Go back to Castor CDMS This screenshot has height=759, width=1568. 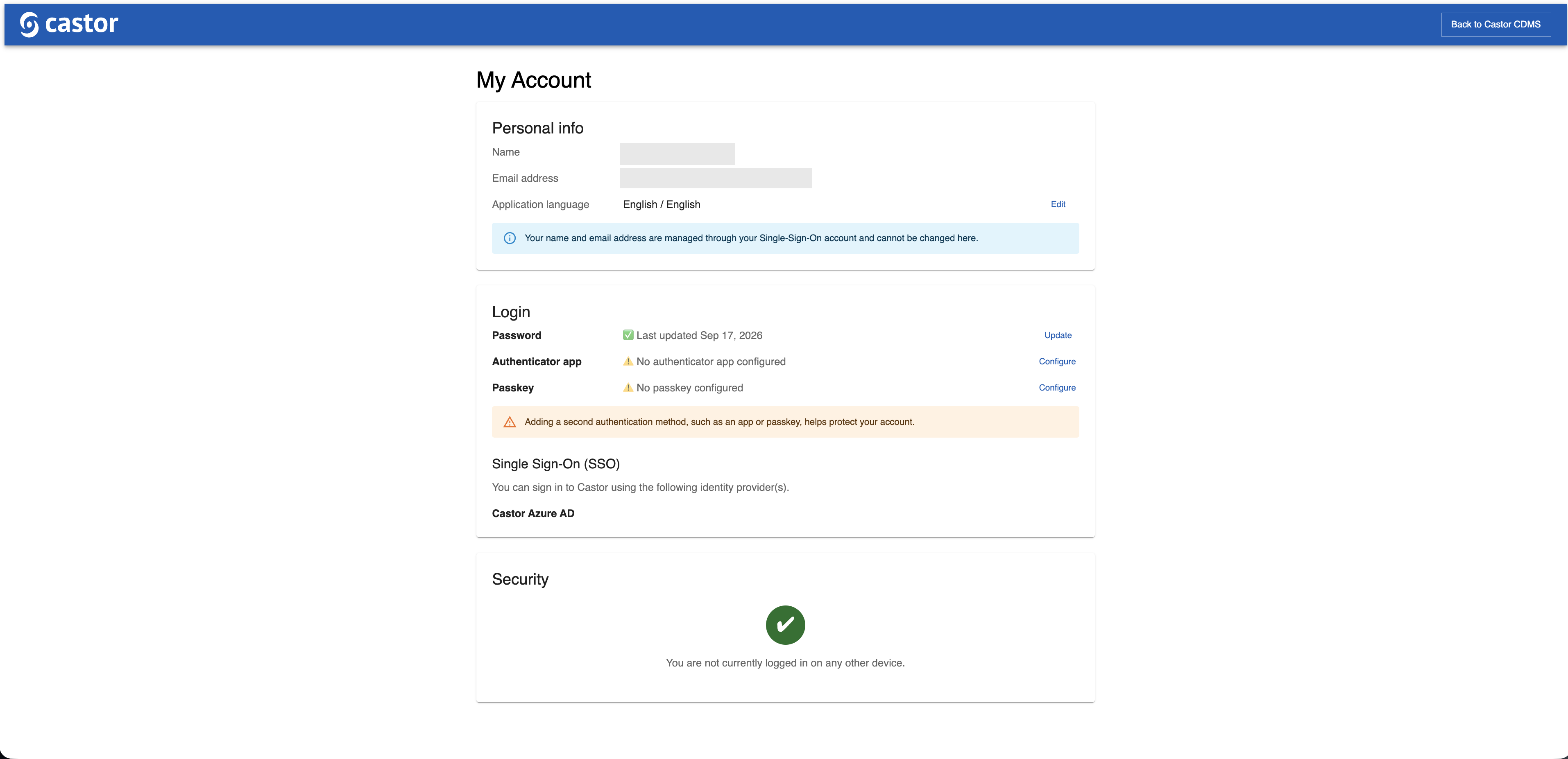1495,24
